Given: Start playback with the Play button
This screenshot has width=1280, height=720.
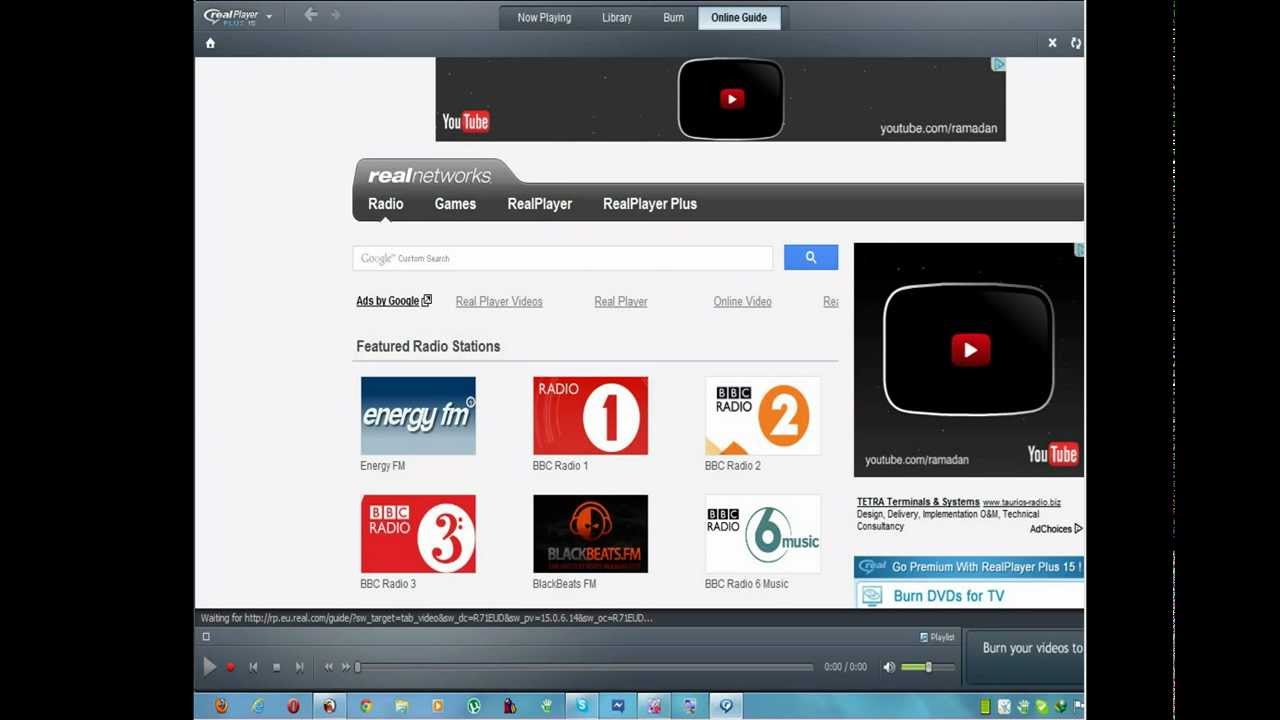Looking at the screenshot, I should 209,667.
